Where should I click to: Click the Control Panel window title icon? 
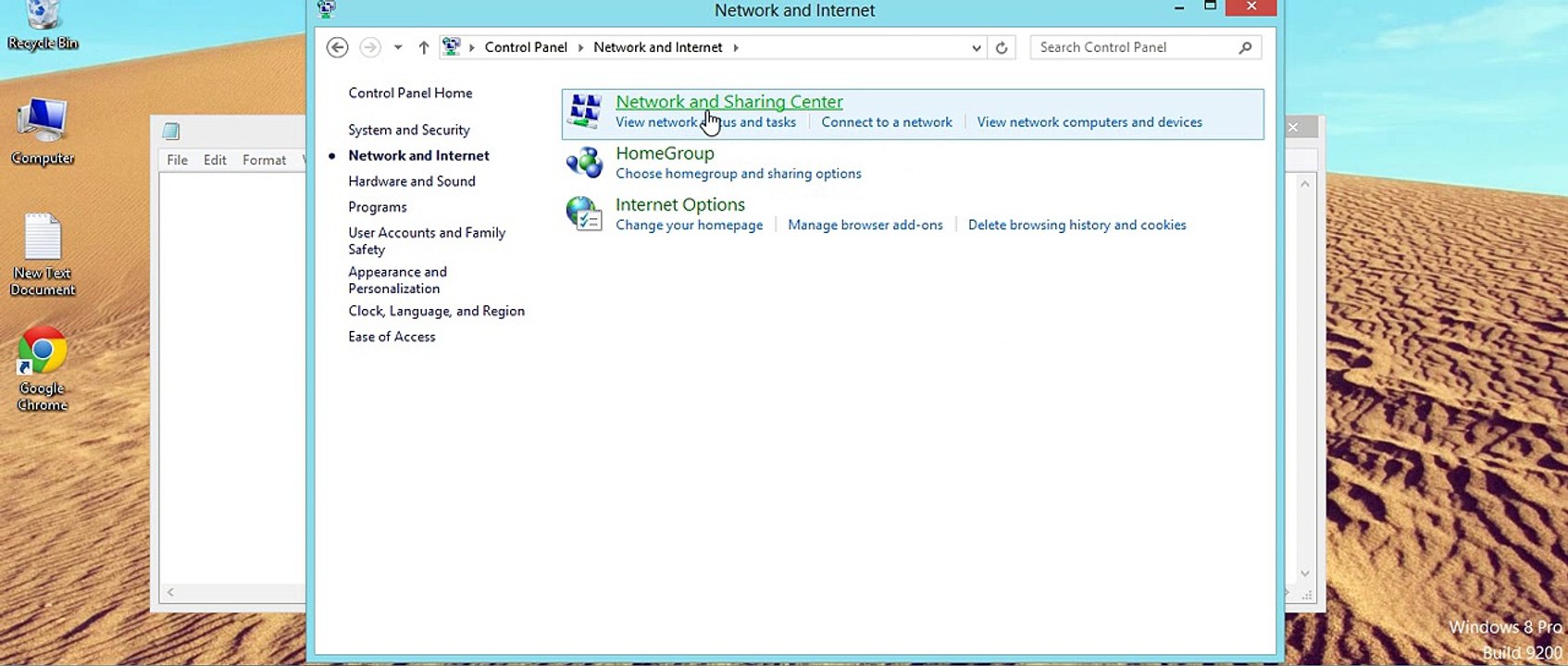(326, 9)
